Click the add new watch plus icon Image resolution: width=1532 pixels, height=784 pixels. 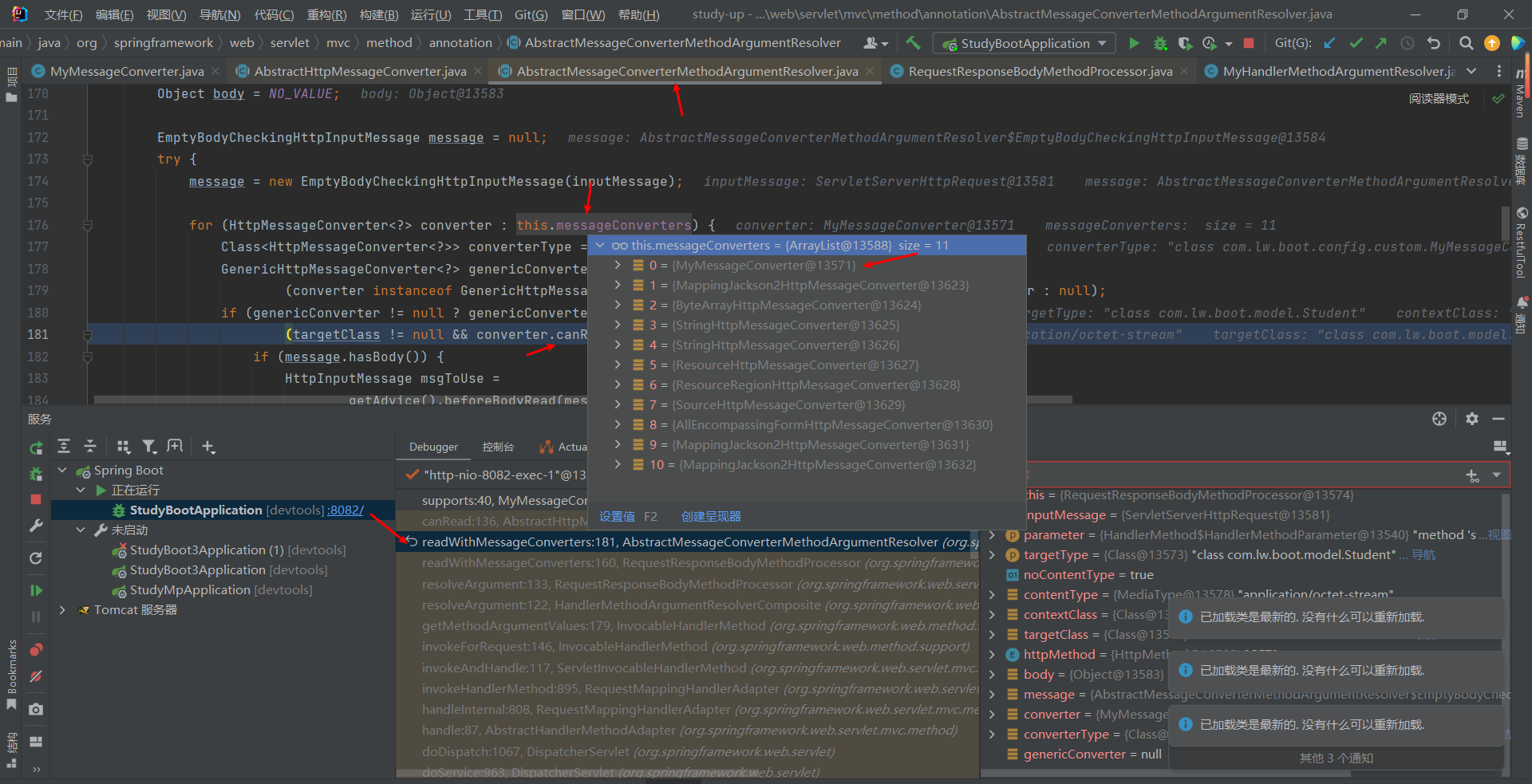[1473, 475]
